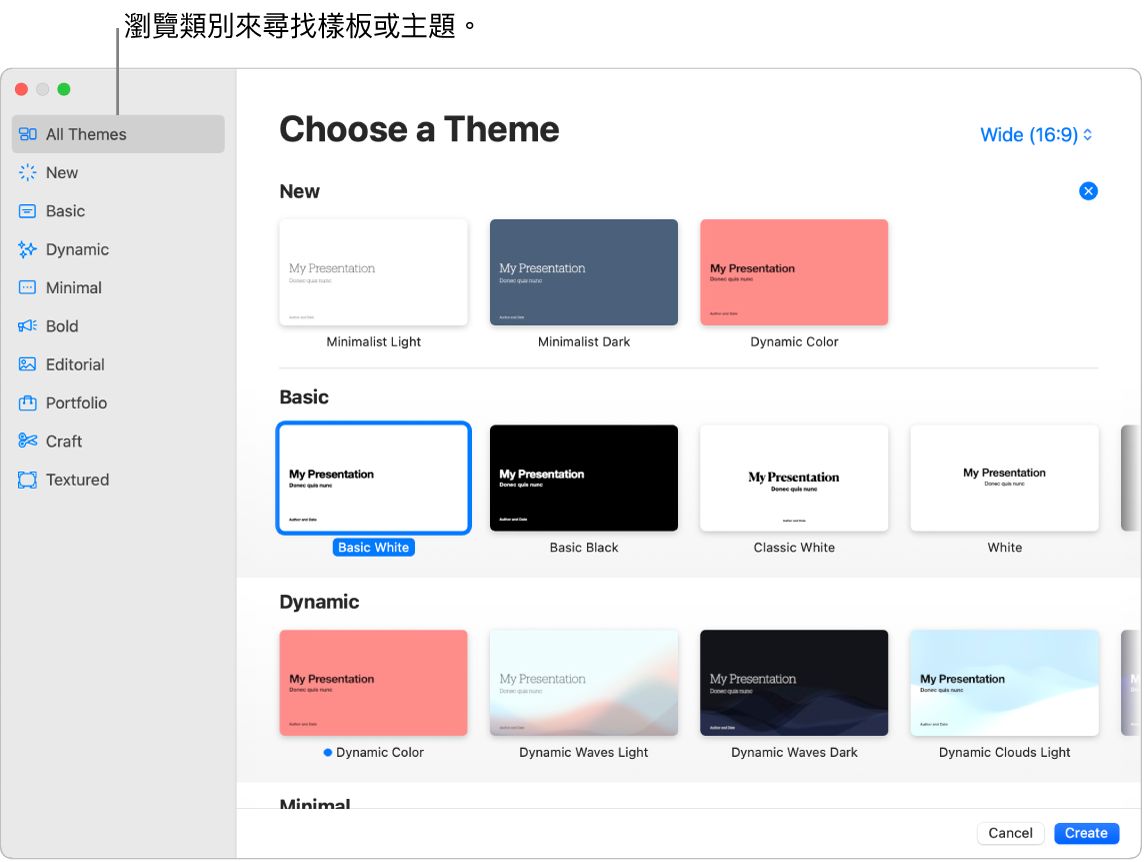Click the Create button
Screen dimensions: 1144x862
click(1086, 833)
